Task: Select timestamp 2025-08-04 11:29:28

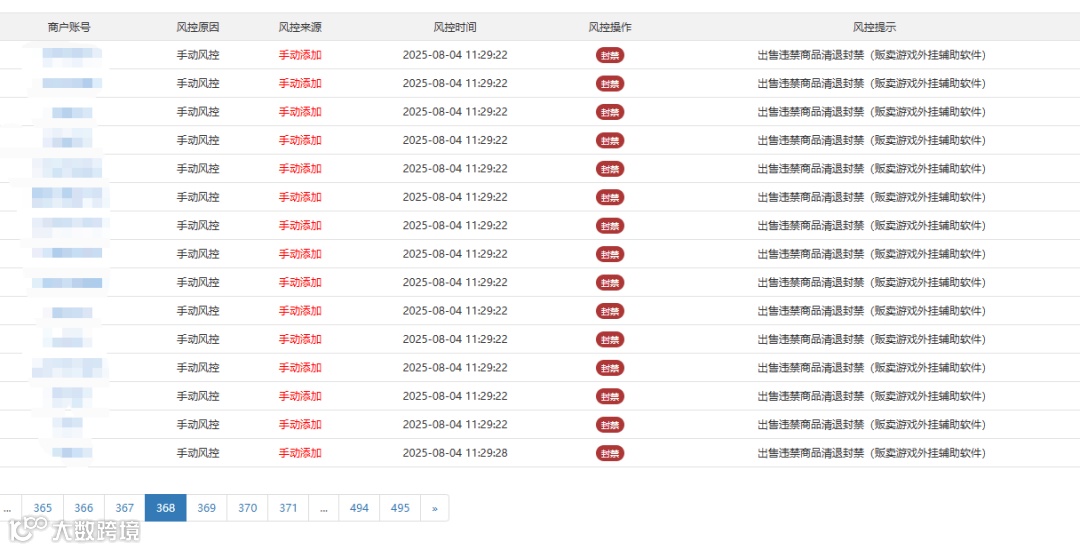Action: point(455,453)
